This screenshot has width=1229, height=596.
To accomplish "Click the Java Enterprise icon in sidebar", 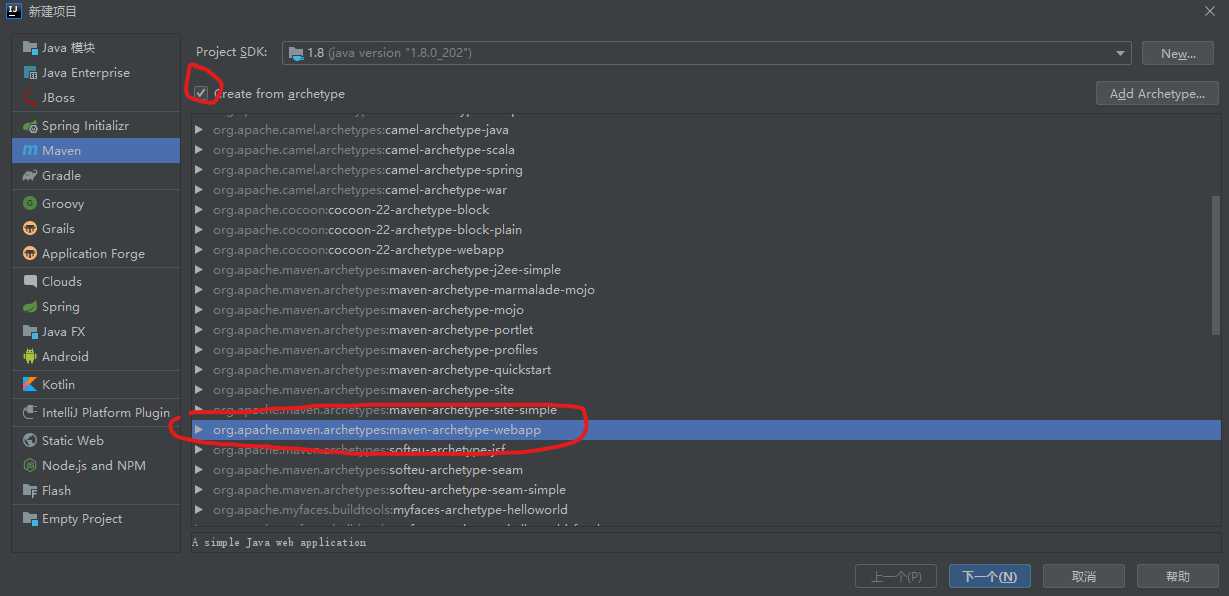I will click(x=30, y=73).
